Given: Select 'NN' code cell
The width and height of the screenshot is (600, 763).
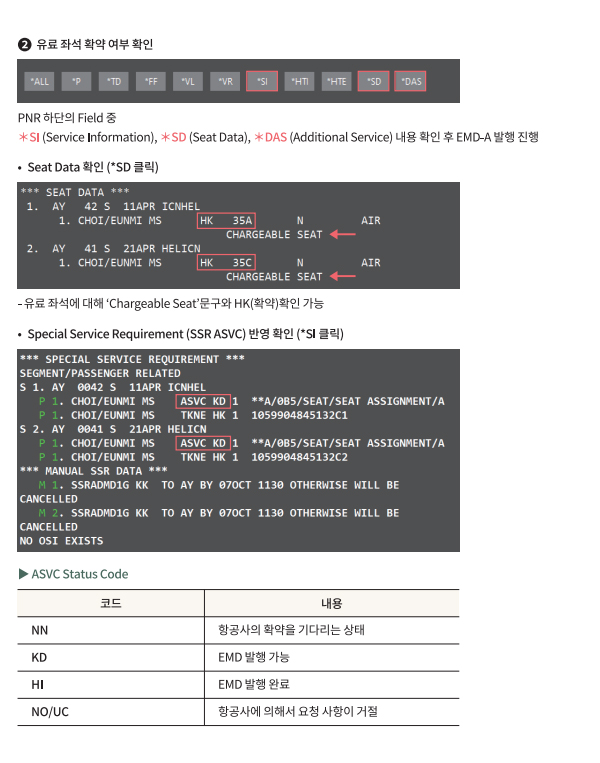Looking at the screenshot, I should click(x=110, y=630).
